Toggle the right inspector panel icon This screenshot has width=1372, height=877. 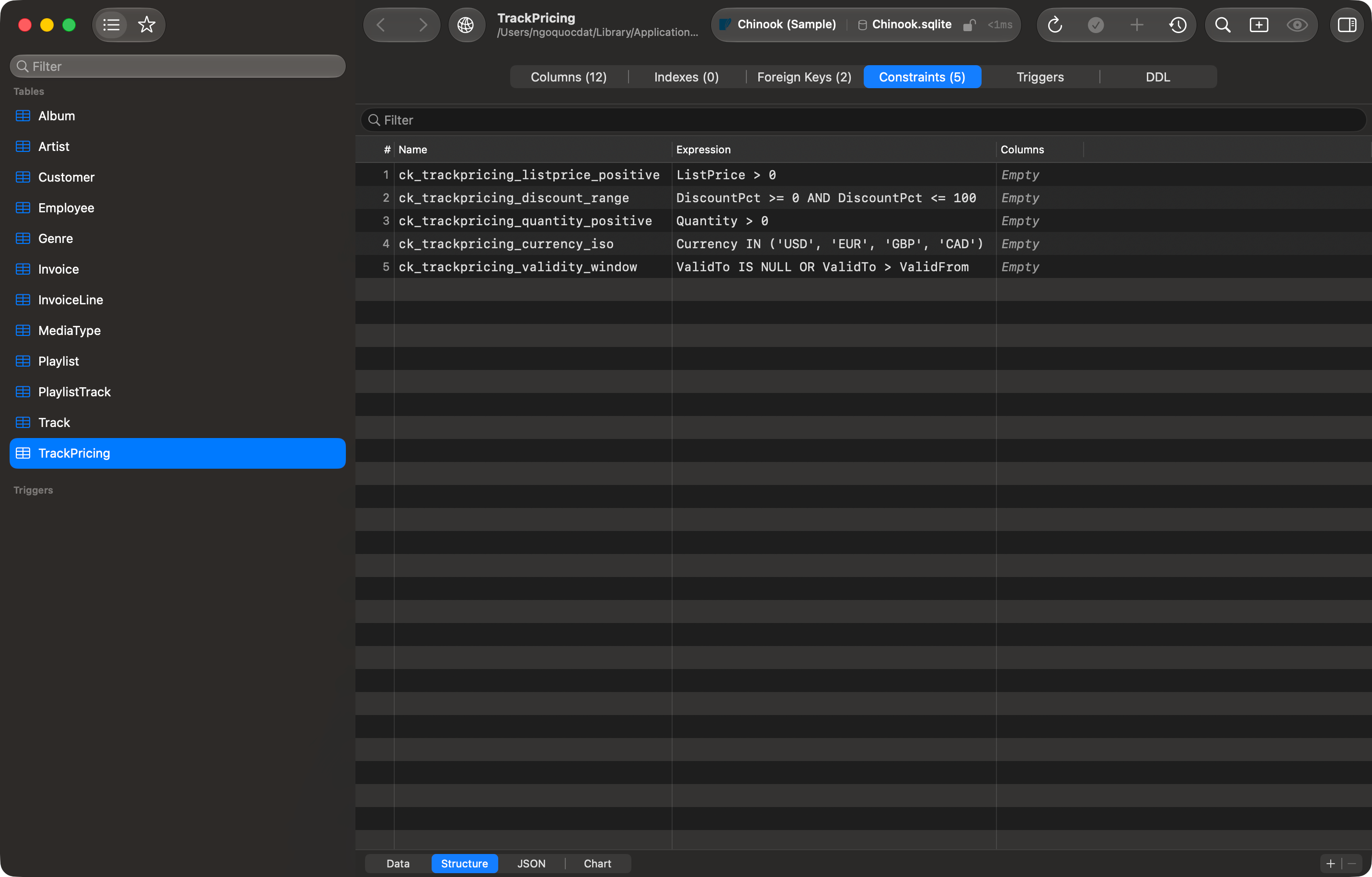[x=1347, y=25]
